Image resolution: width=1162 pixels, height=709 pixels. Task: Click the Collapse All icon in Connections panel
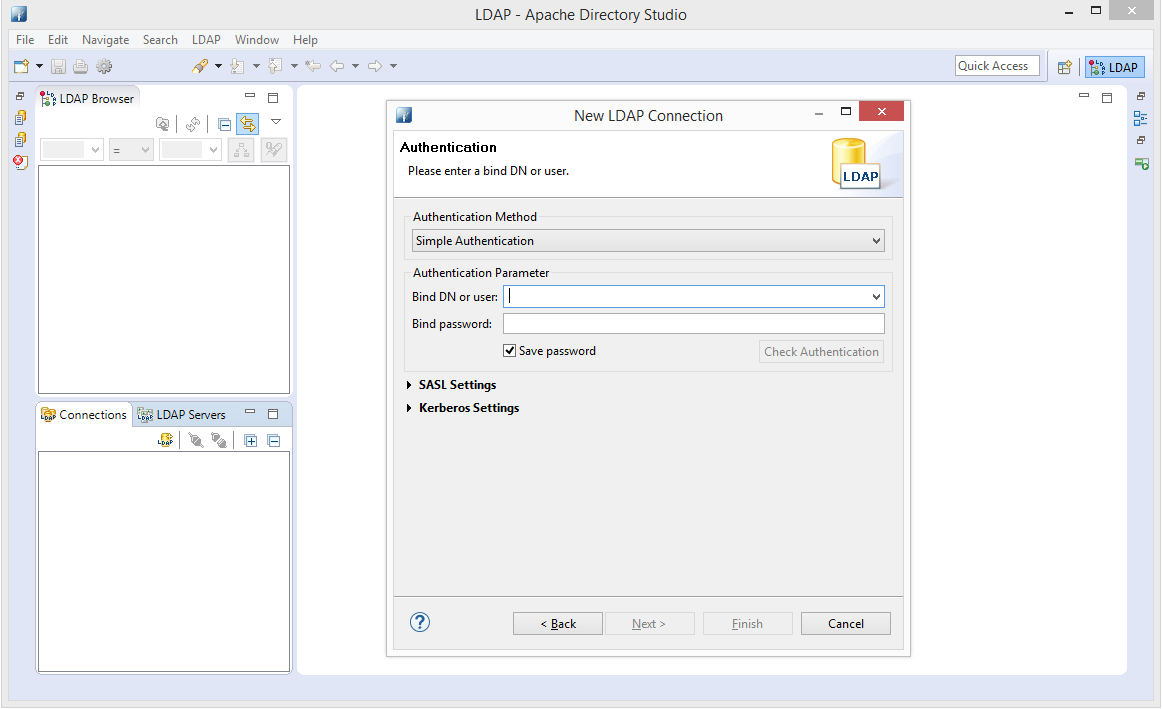point(273,440)
